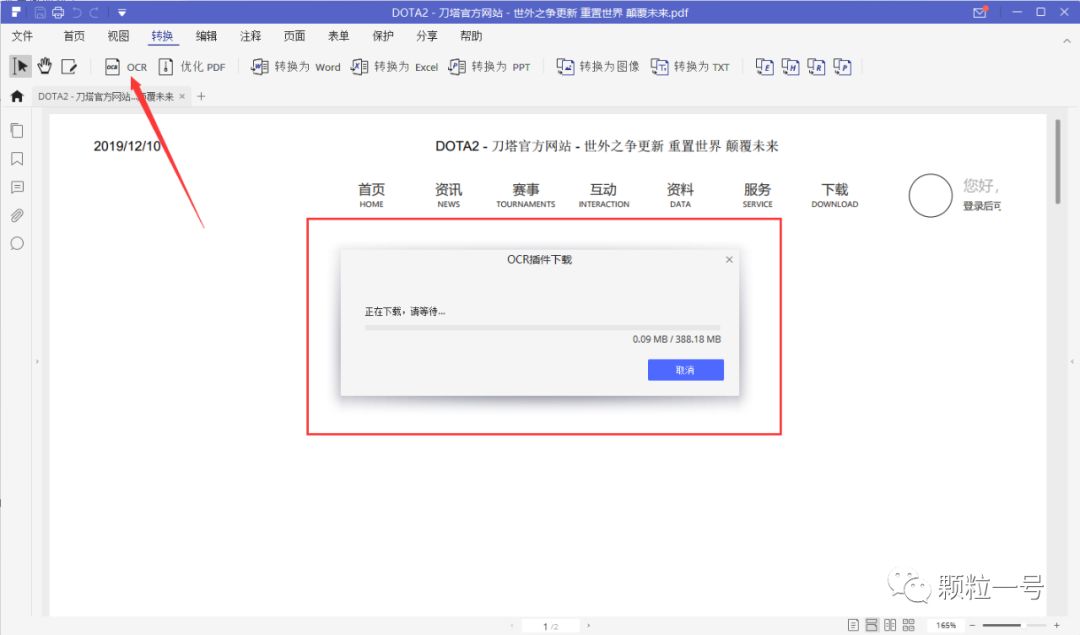Screen dimensions: 1080x635
Task: Choose the Edit text tool icon
Action: (x=69, y=66)
